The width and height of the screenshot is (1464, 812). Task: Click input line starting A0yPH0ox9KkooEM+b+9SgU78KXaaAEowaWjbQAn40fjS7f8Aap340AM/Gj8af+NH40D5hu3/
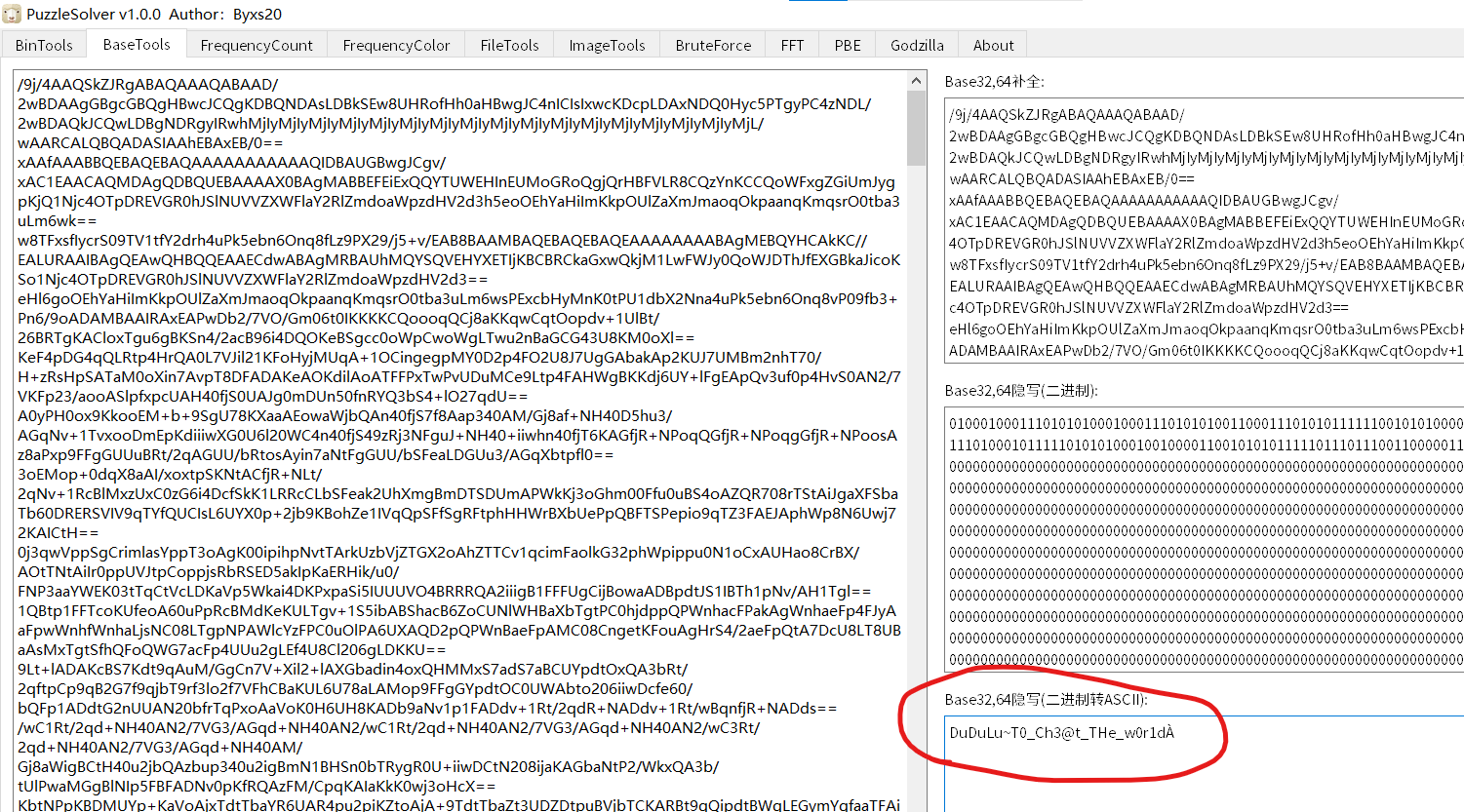coord(344,415)
